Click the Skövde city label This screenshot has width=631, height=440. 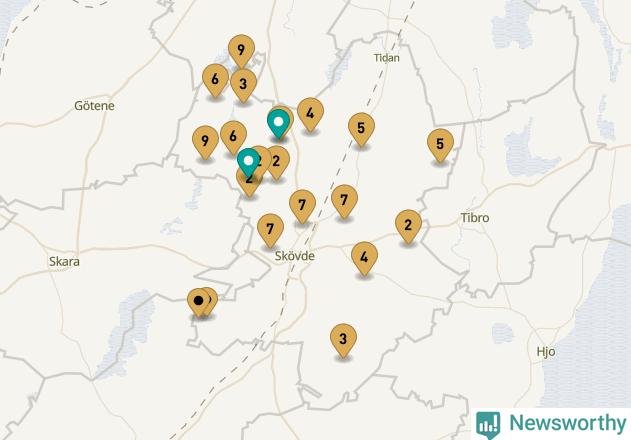295,256
